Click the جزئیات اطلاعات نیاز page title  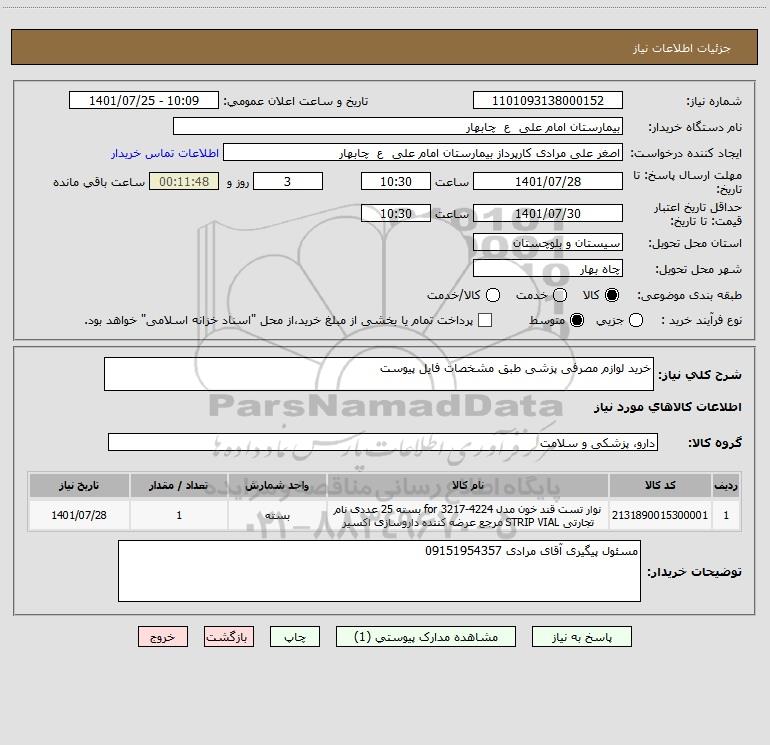point(682,48)
